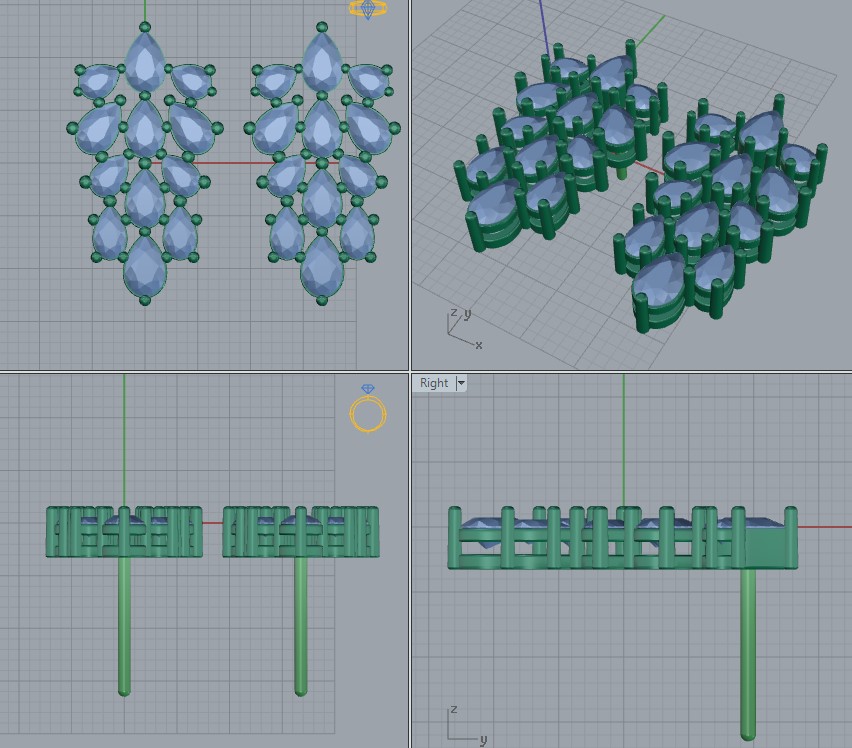Click the "Right" viewport title label
Viewport: 852px width, 748px height.
(x=434, y=383)
